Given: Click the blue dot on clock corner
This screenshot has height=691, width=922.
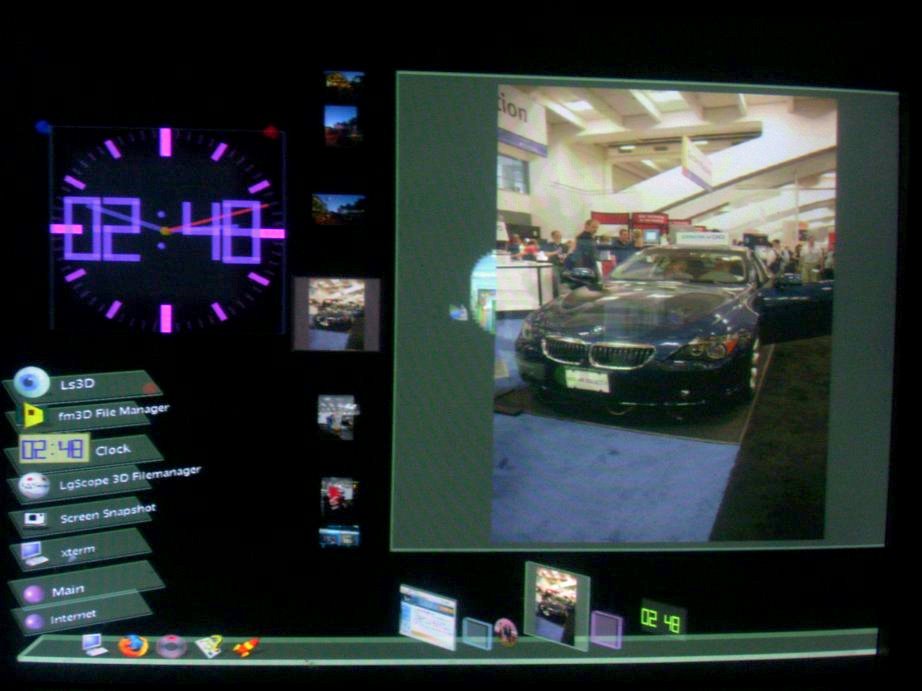Looking at the screenshot, I should [43, 127].
